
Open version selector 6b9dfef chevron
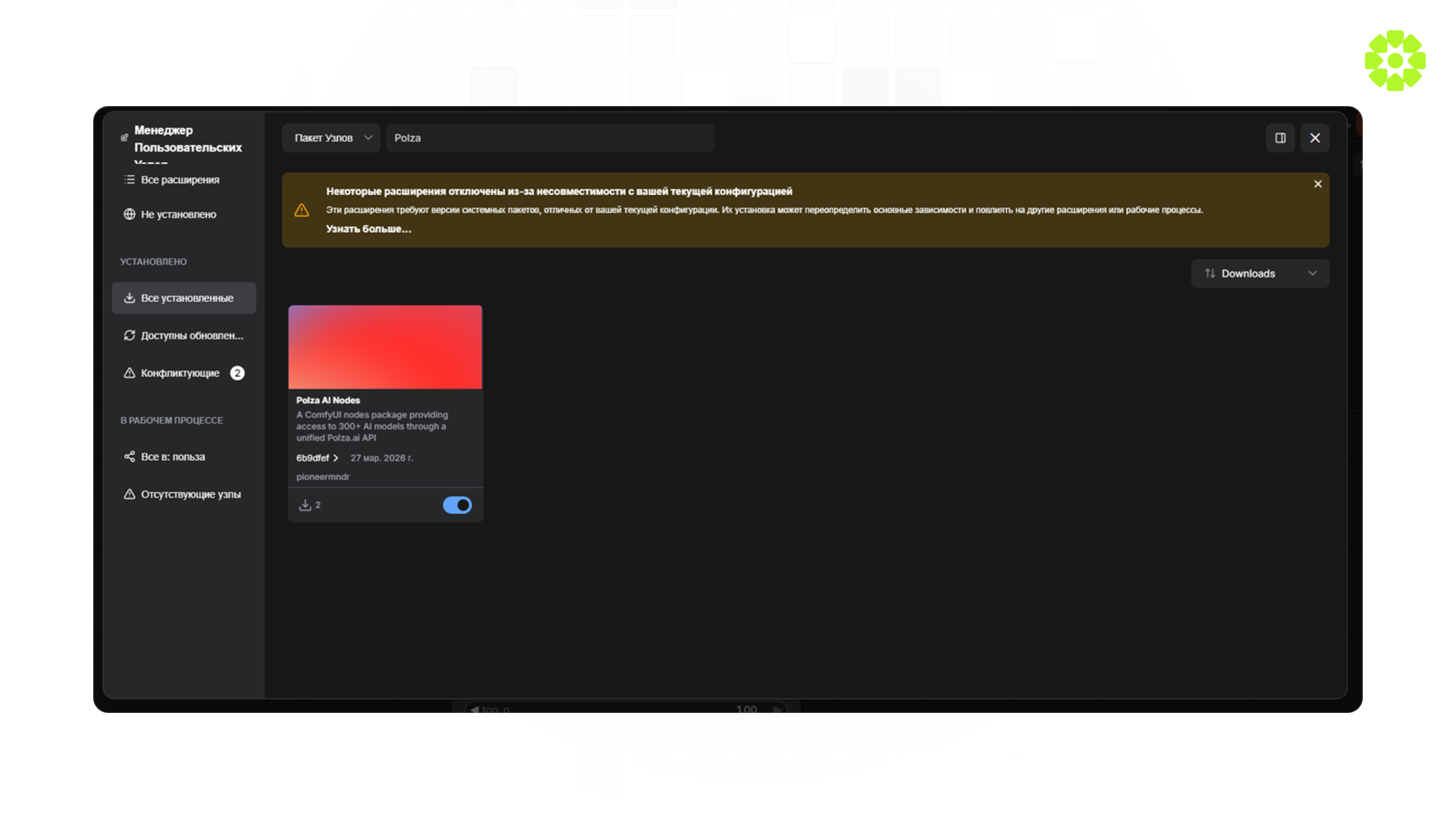click(335, 458)
